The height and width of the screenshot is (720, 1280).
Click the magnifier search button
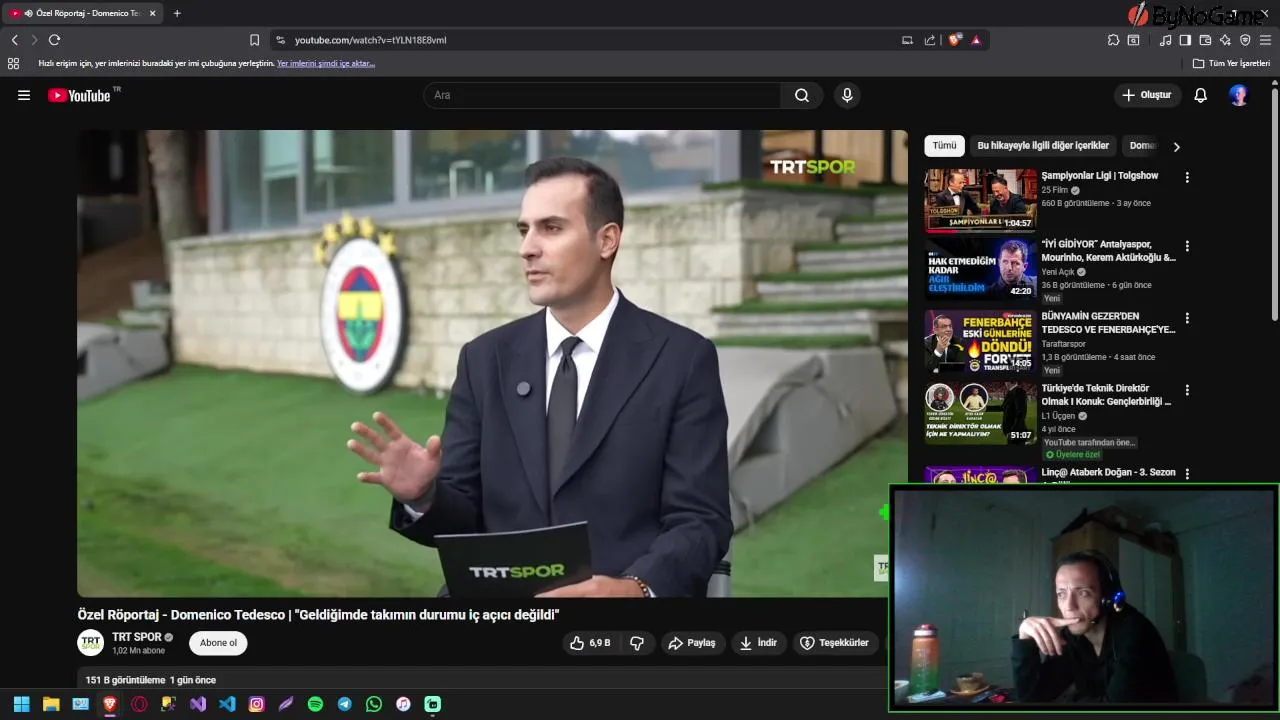802,95
